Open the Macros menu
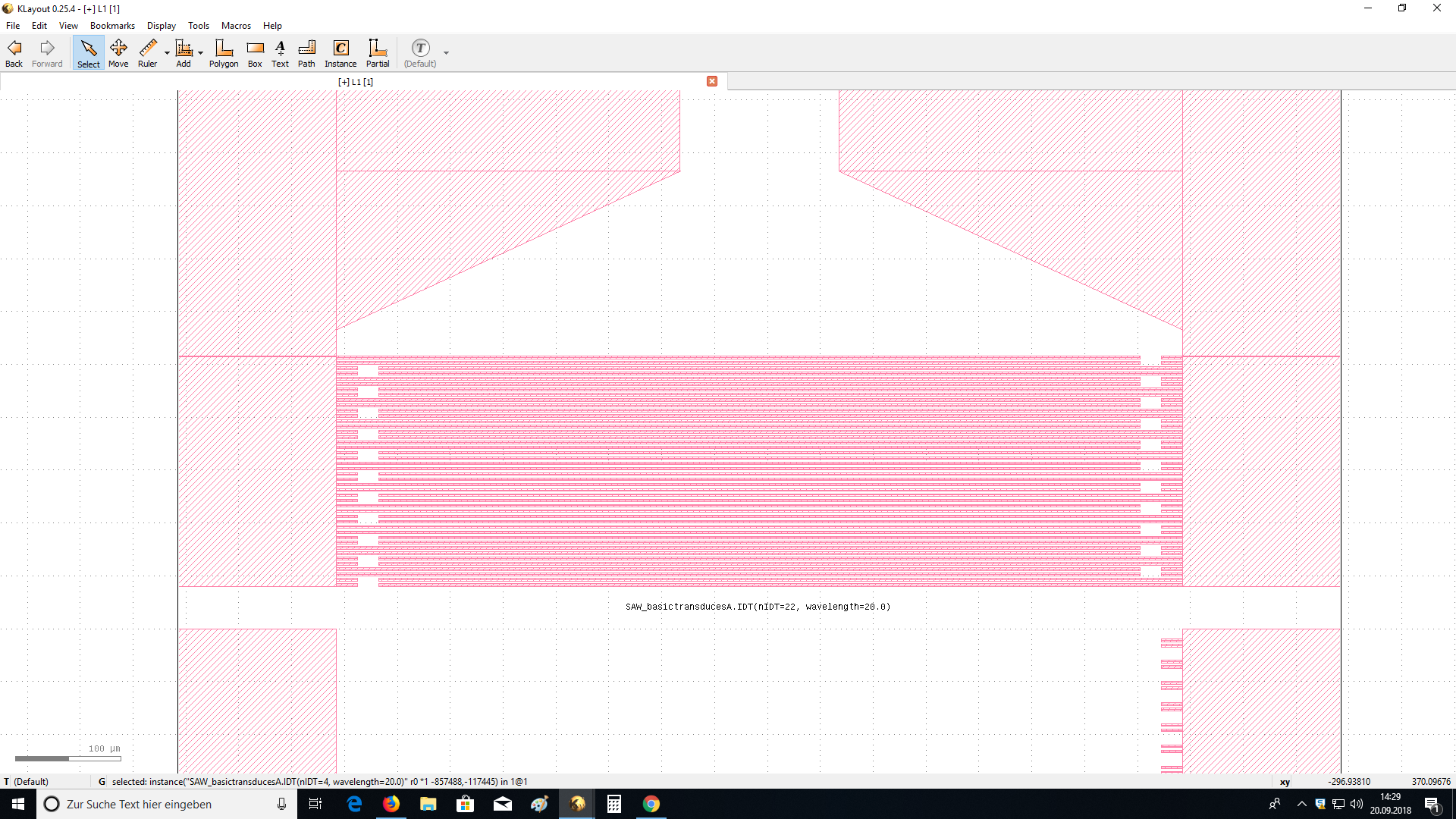Screen dimensions: 1456x819 236,25
